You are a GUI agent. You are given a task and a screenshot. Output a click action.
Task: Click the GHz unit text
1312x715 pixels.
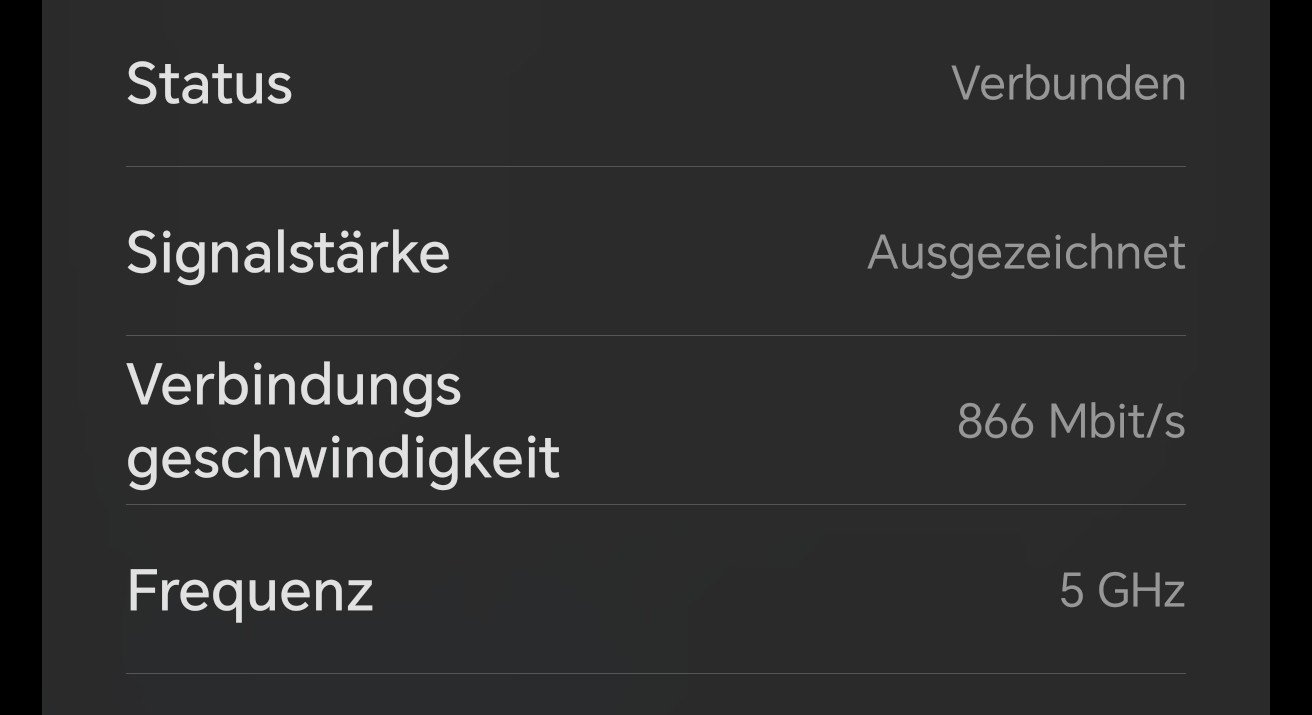coord(1141,591)
